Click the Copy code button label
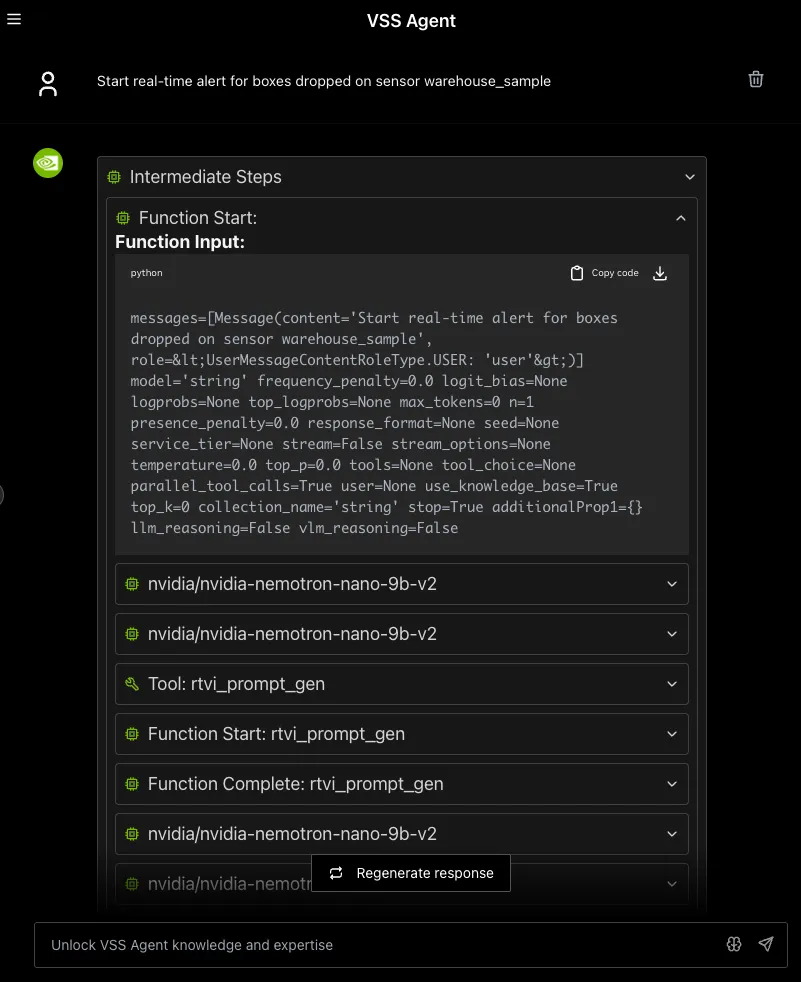 [x=615, y=273]
